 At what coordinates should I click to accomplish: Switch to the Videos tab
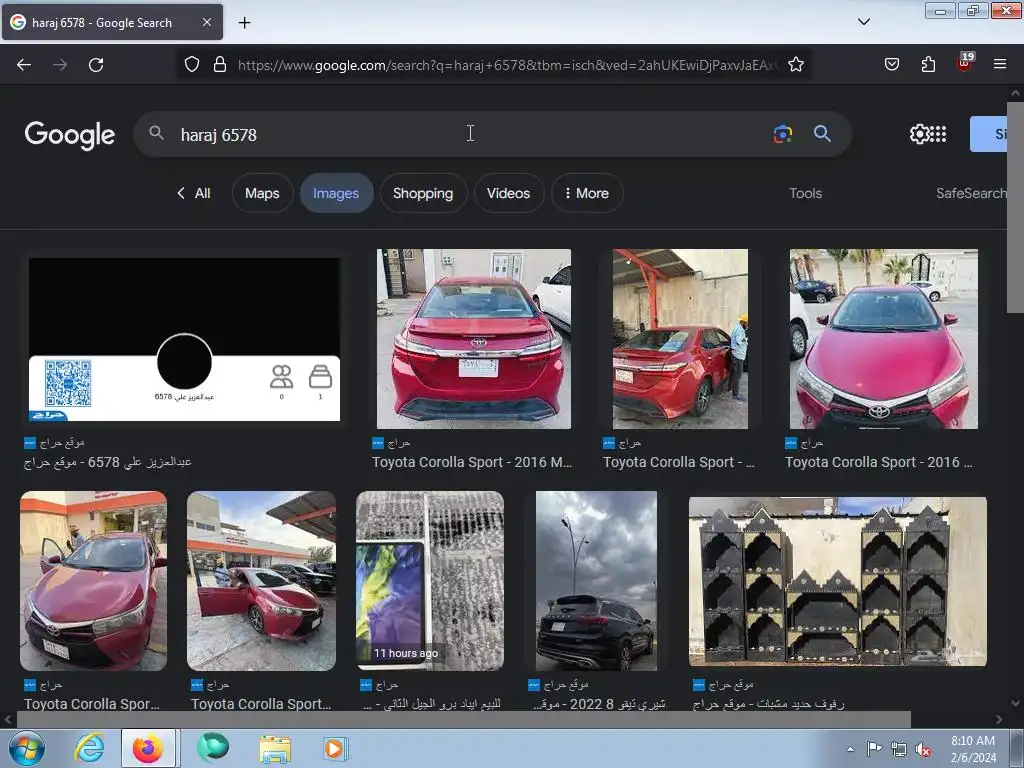click(508, 193)
